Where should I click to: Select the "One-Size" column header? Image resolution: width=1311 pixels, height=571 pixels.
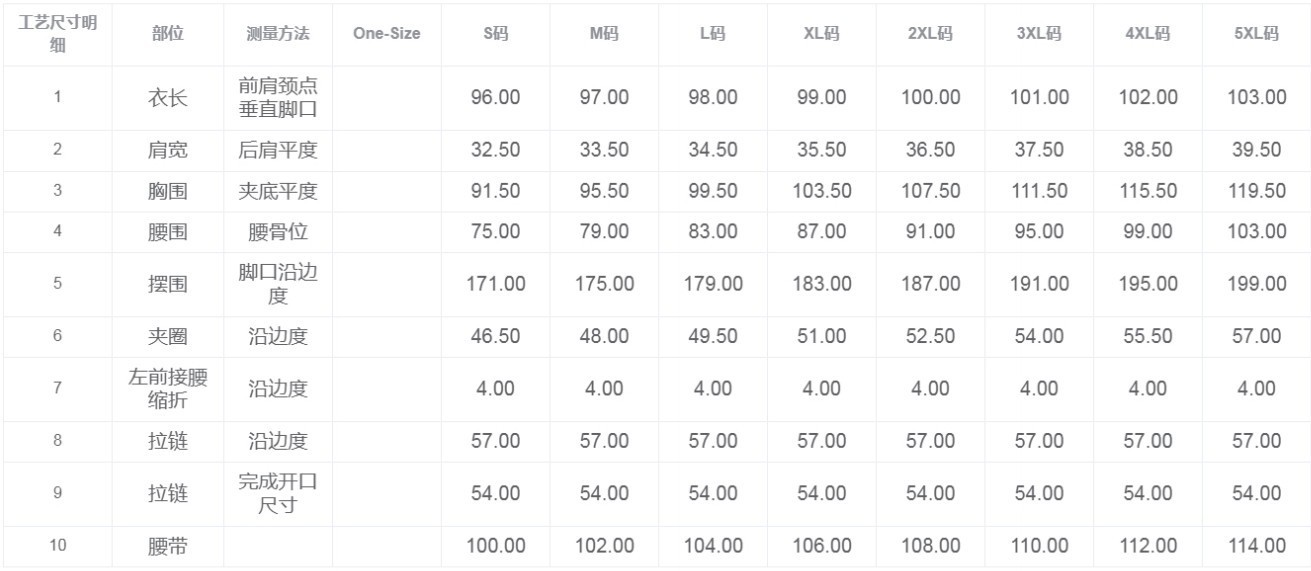click(386, 33)
